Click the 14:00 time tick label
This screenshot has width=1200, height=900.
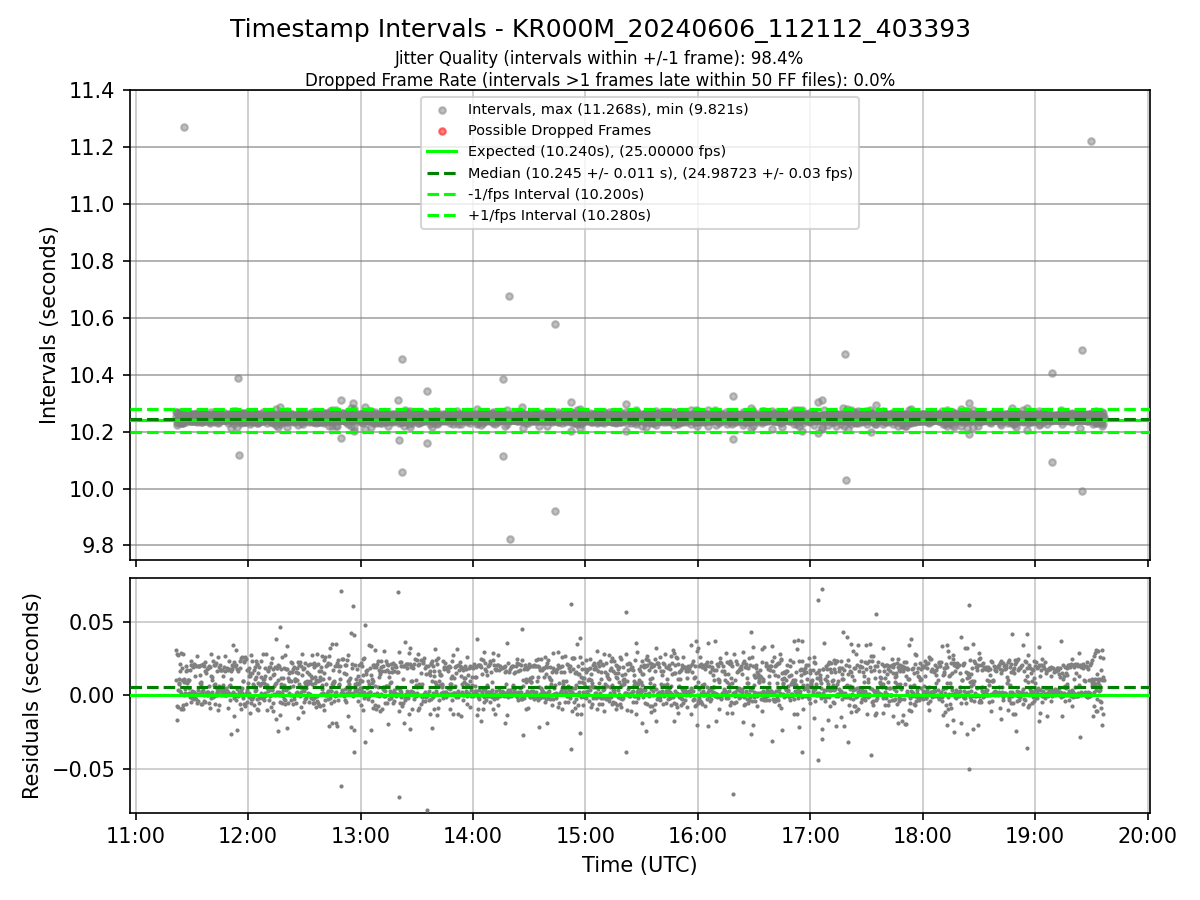[472, 835]
